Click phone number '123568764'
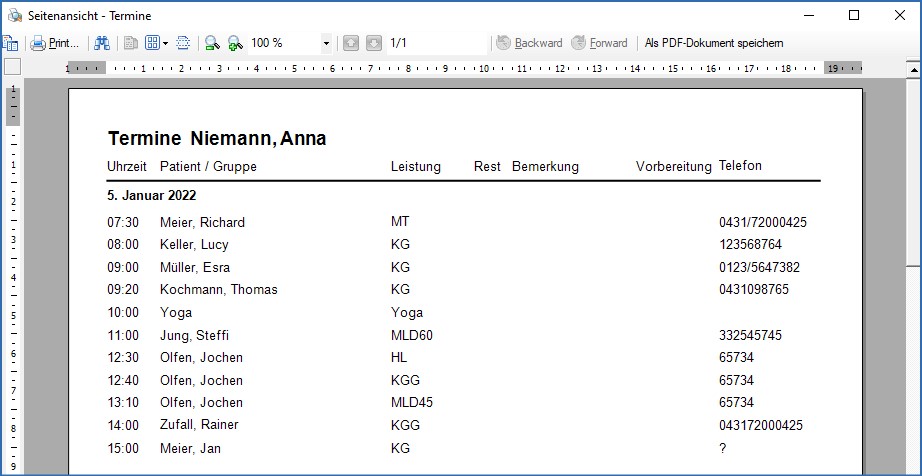Viewport: 922px width, 476px height. click(750, 244)
